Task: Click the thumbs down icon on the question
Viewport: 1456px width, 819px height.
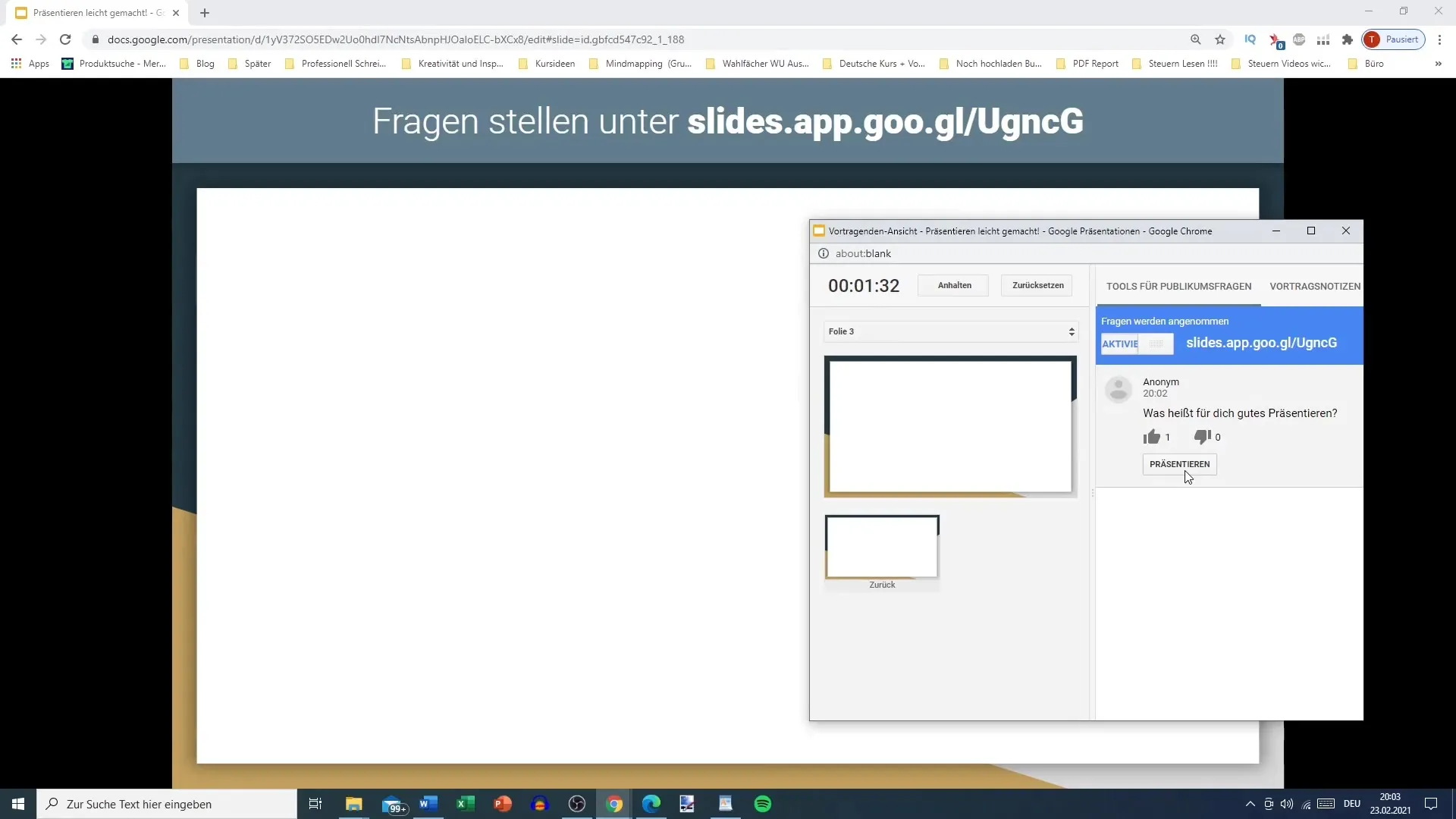Action: pos(1202,437)
